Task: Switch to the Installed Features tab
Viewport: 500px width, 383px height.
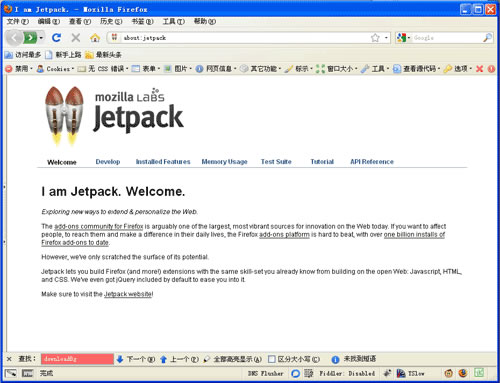Action: tap(163, 162)
